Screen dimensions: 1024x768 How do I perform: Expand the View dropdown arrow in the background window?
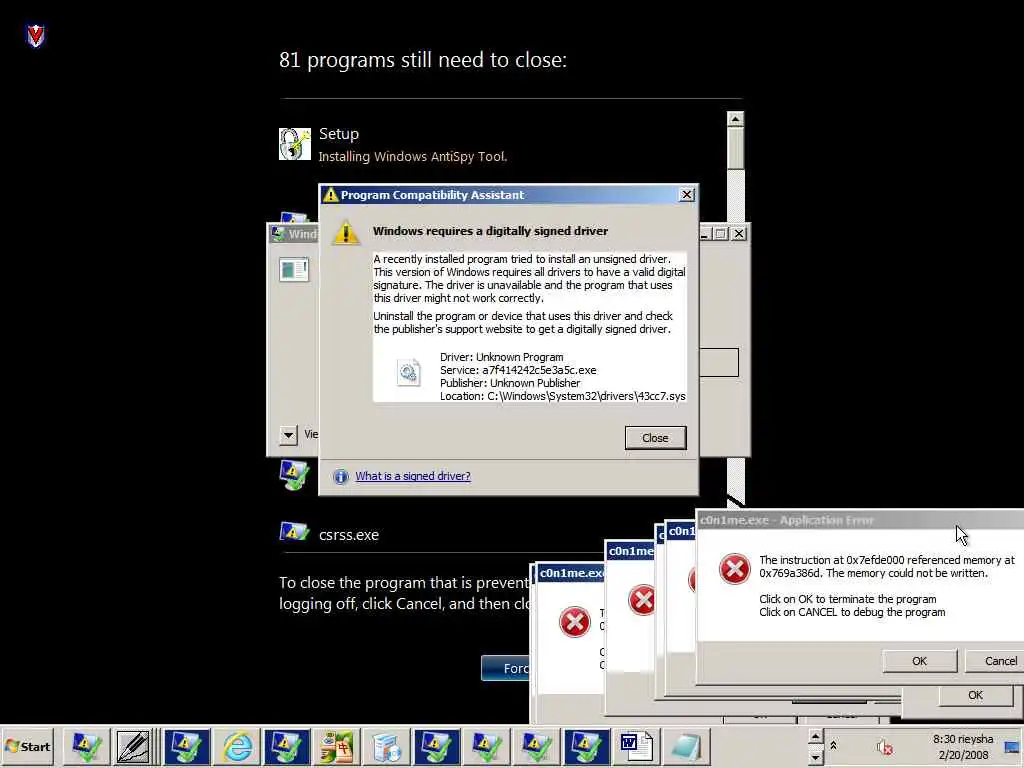(x=288, y=435)
